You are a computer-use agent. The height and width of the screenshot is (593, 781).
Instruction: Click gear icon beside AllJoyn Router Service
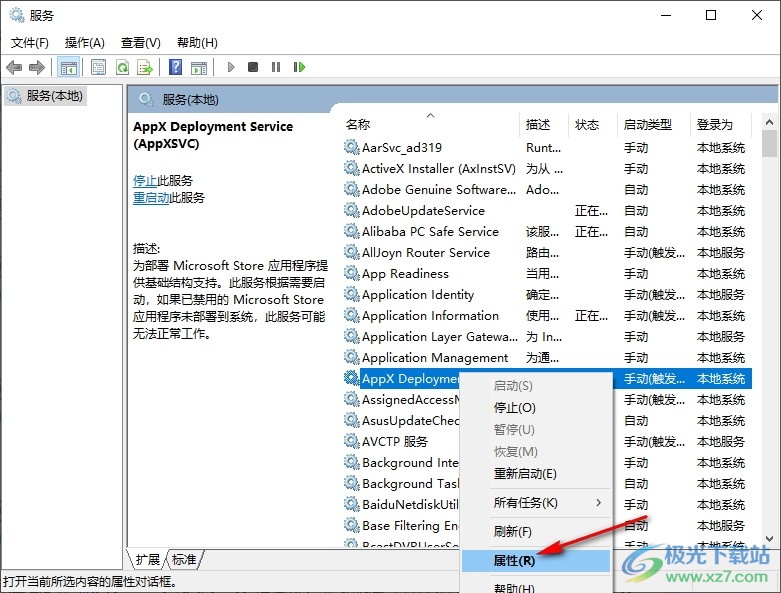352,252
